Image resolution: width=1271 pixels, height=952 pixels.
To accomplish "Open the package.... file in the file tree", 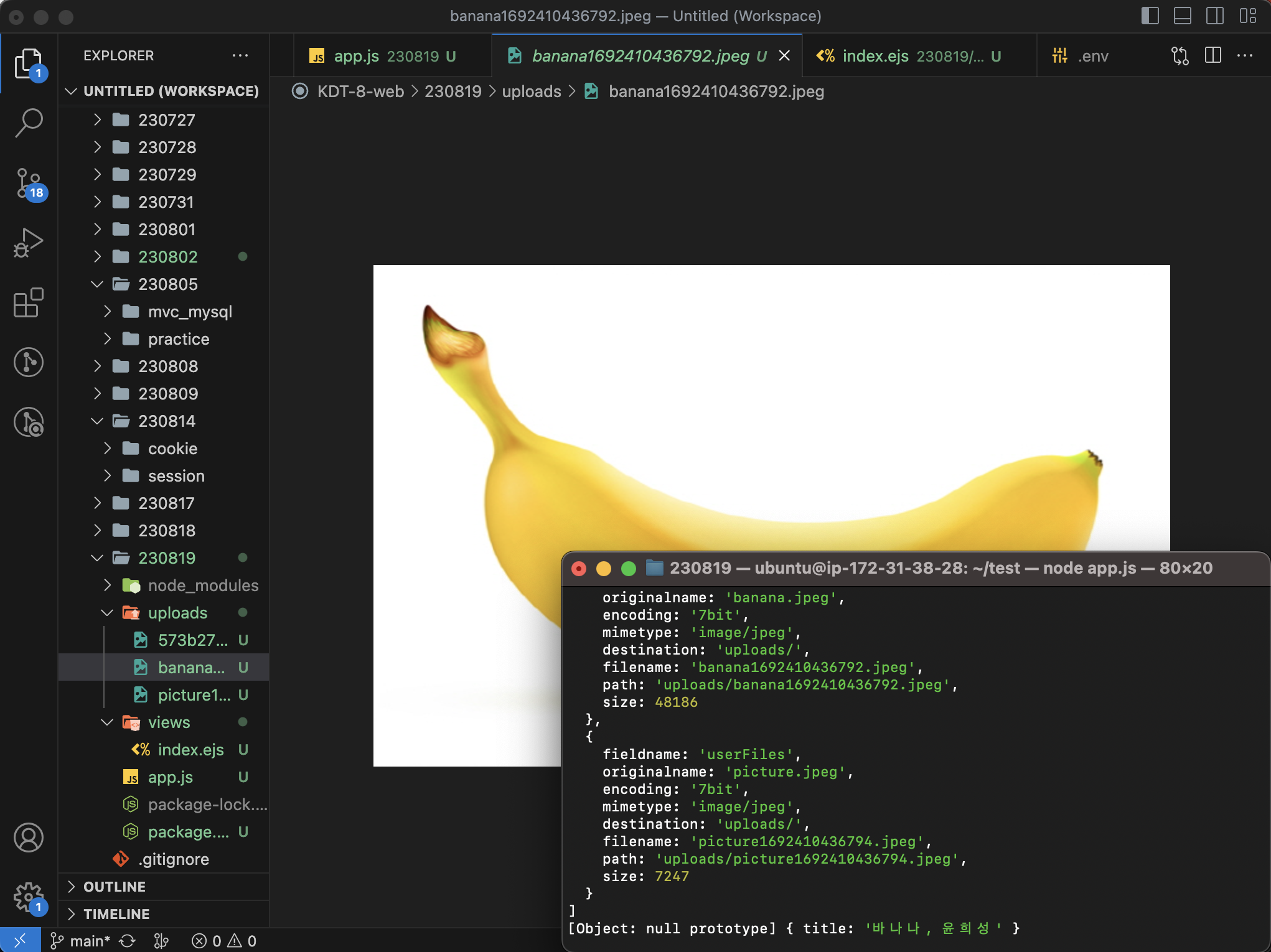I will tap(164, 831).
